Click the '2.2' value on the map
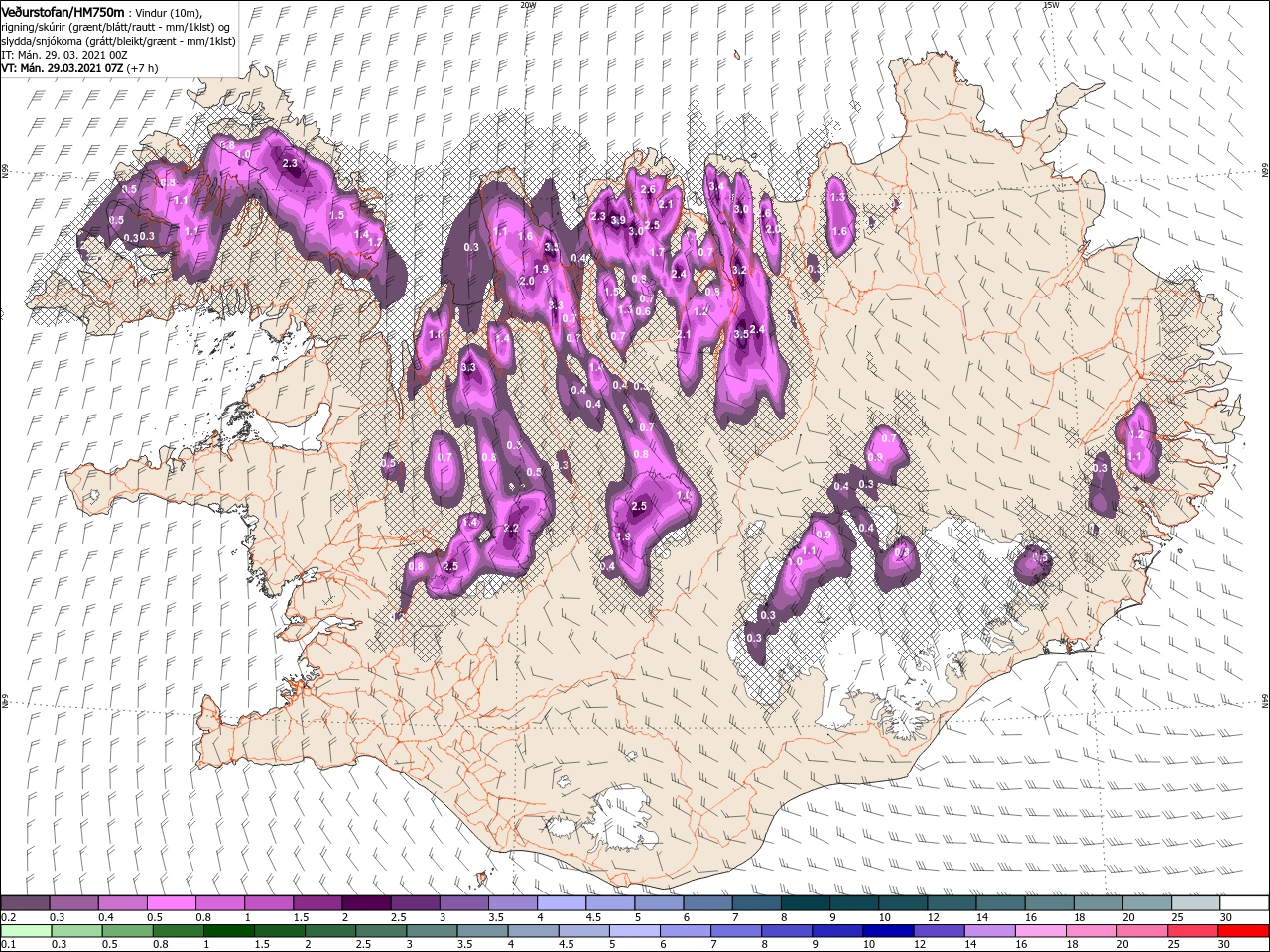Image resolution: width=1270 pixels, height=952 pixels. pyautogui.click(x=511, y=529)
